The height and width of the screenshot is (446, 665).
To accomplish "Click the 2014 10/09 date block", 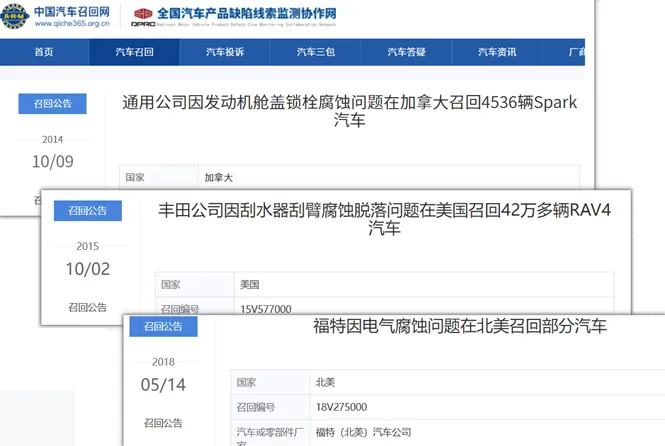I will tap(52, 153).
